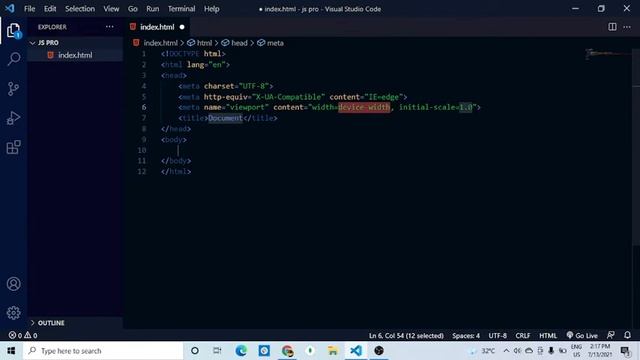Screen dimensions: 640x360
Task: Open the Manage gear icon
Action: point(13,313)
